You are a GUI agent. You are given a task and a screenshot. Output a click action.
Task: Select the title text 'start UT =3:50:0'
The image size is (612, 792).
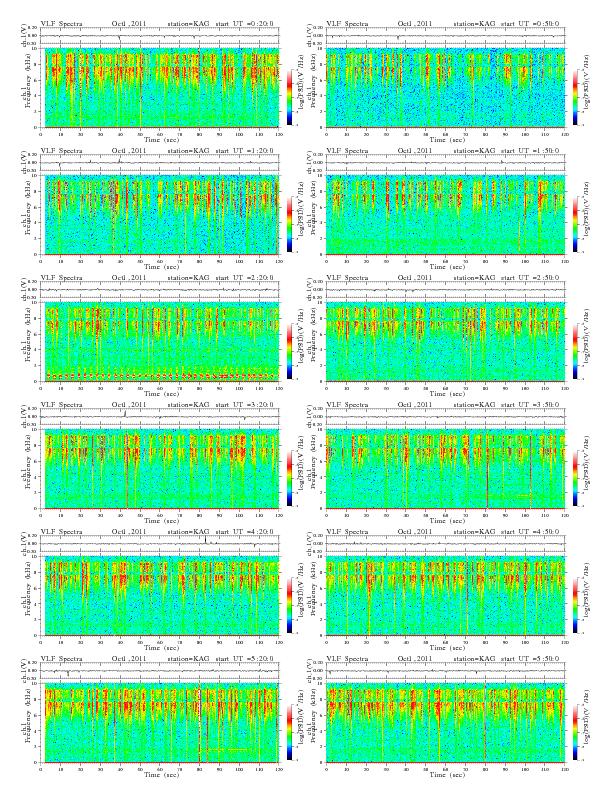coord(530,405)
